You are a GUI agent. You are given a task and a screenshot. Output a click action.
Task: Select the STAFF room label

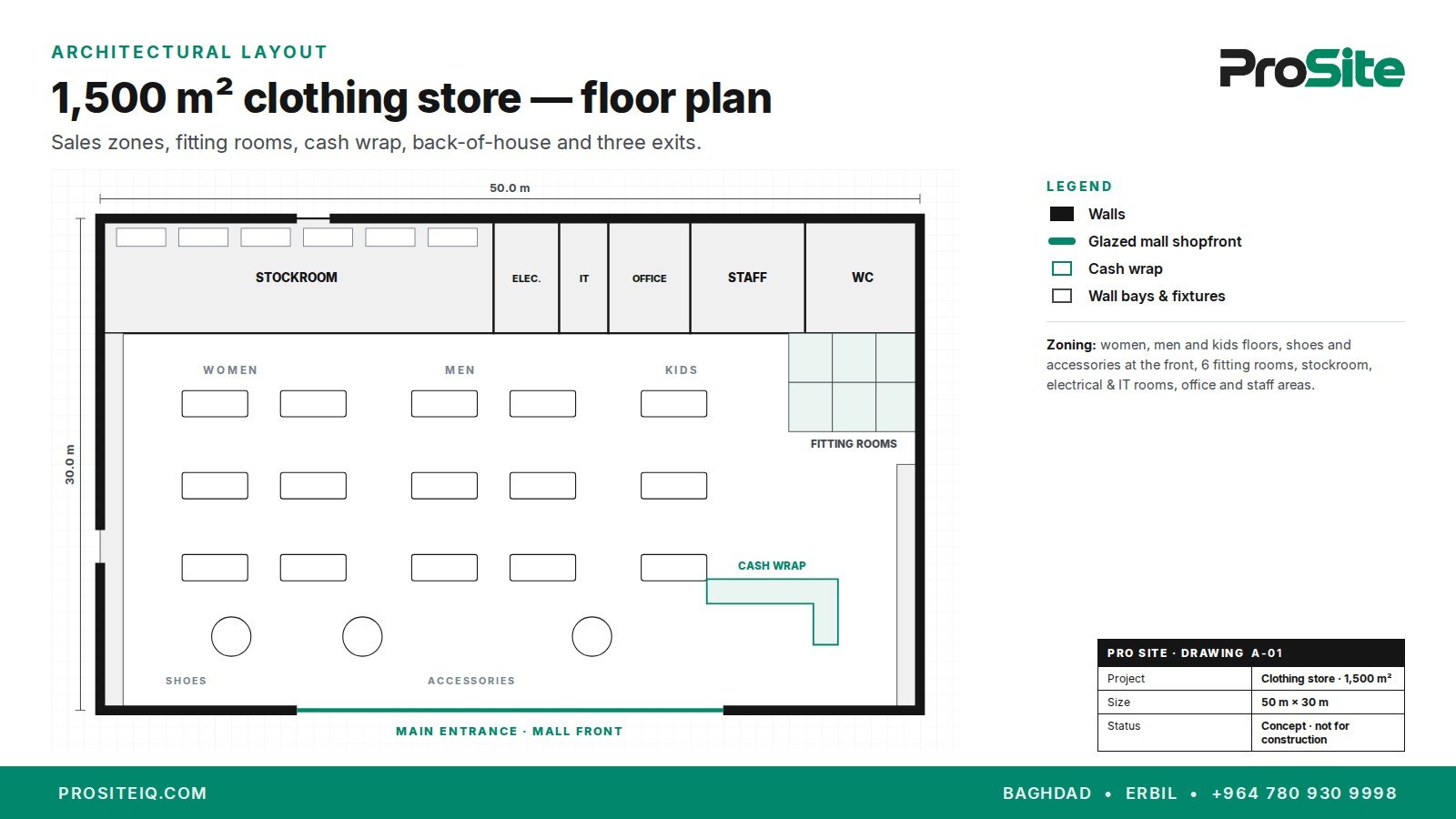click(x=747, y=278)
